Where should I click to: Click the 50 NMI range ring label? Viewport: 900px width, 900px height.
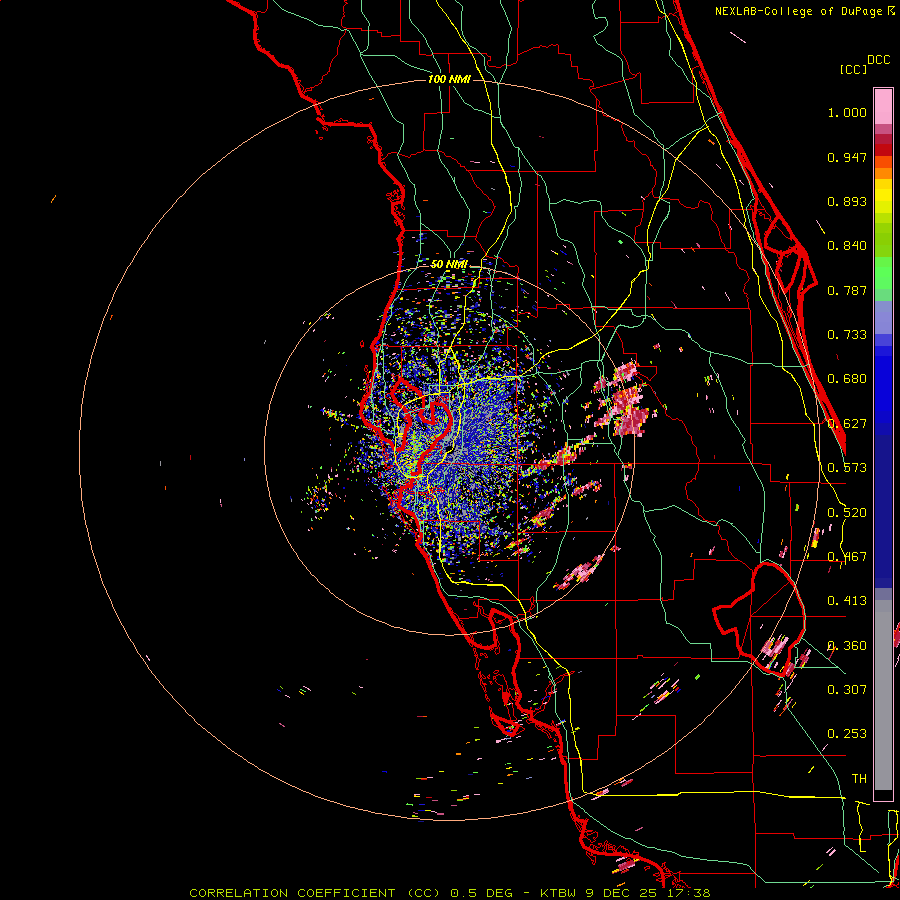click(x=449, y=265)
